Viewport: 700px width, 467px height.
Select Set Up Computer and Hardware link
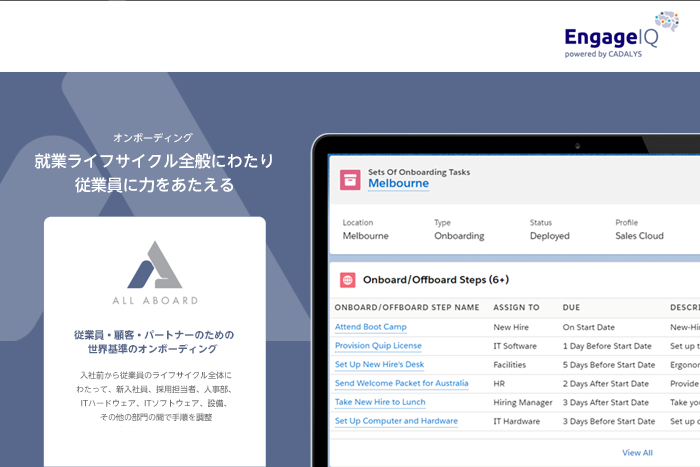coord(396,421)
